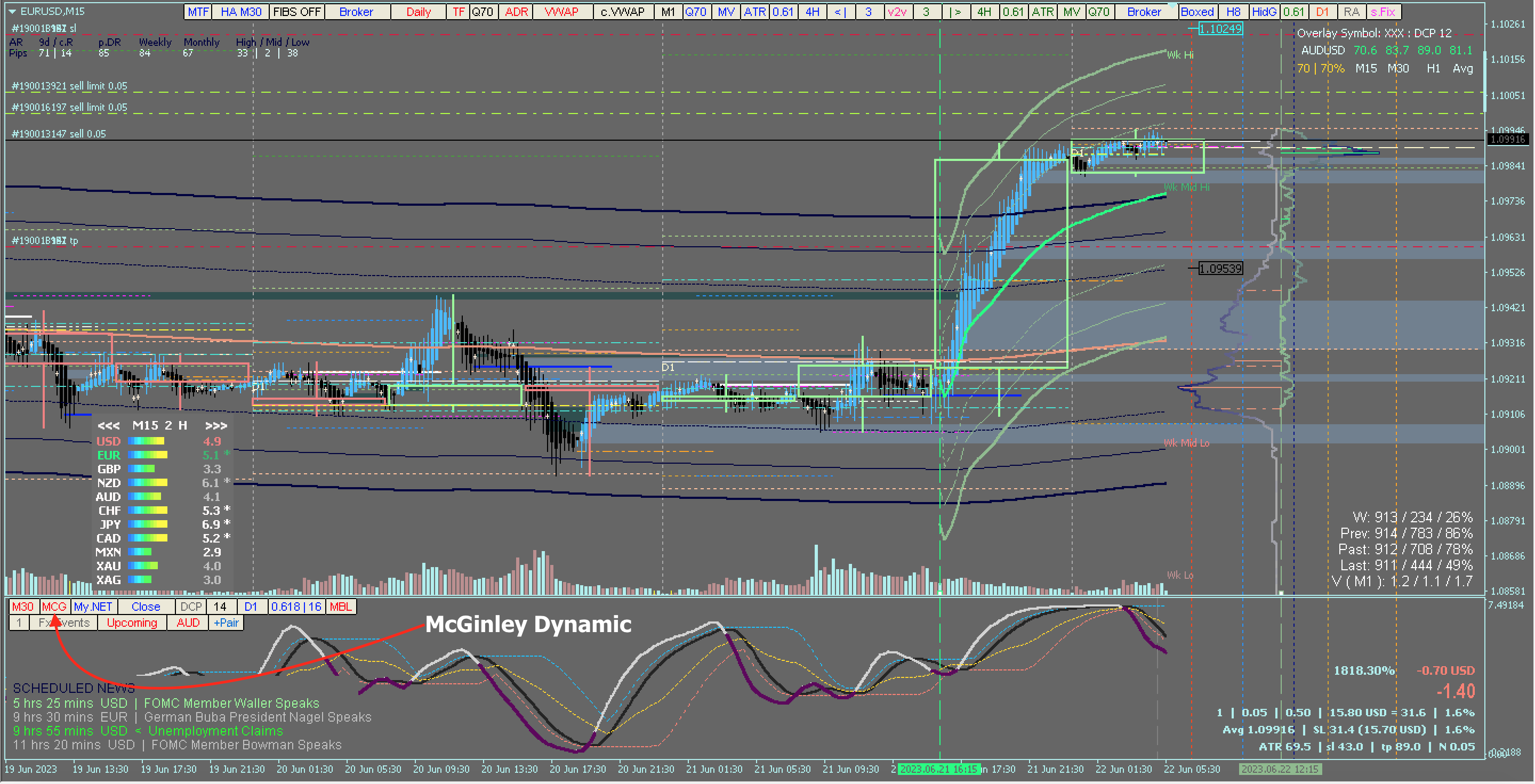Click the RA toolbar button
Screen dimensions: 1535x784
[x=1352, y=11]
